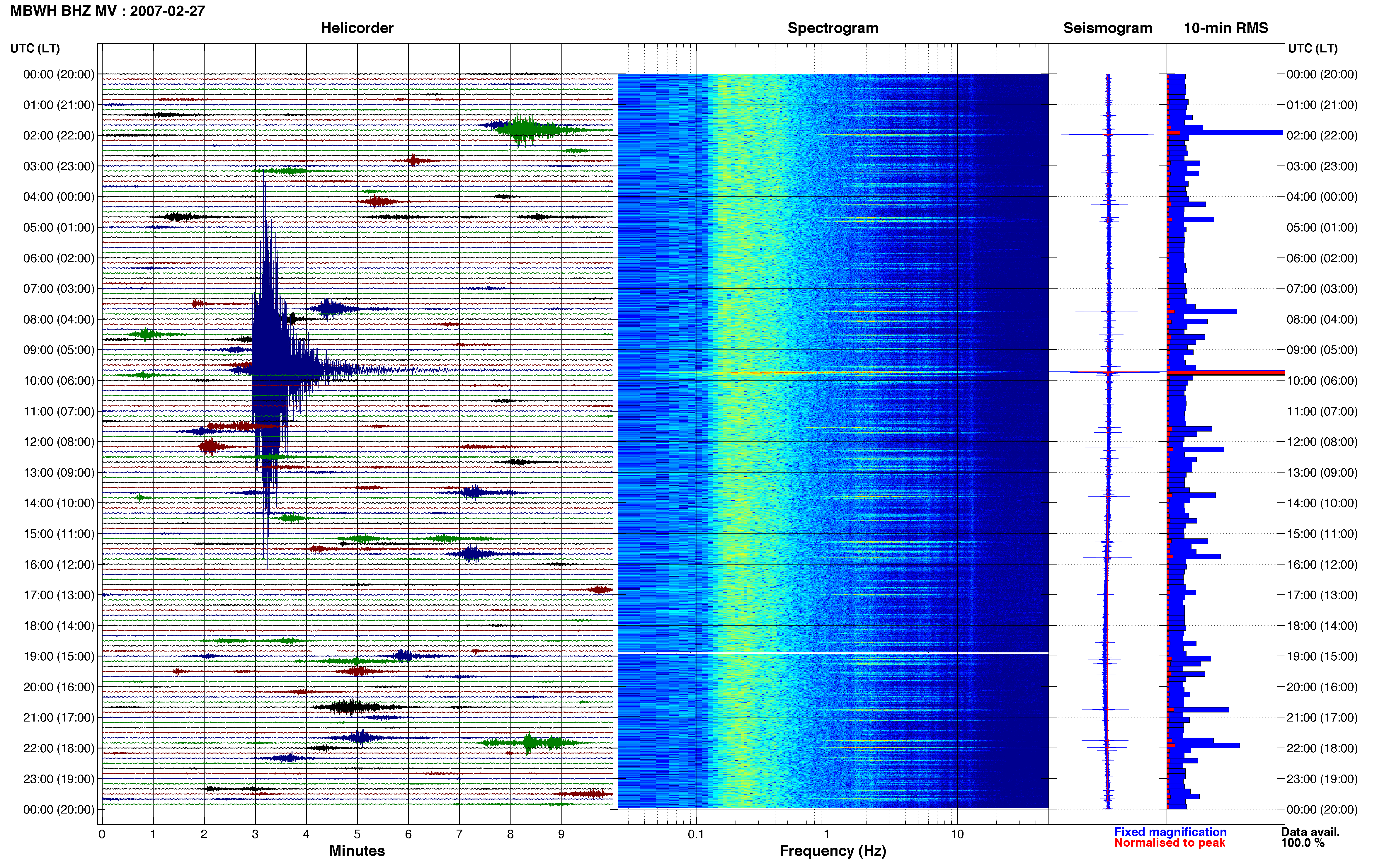This screenshot has height=868, width=1389.
Task: Click the red-yellow broadband streak in the spectrogram
Action: tap(833, 373)
